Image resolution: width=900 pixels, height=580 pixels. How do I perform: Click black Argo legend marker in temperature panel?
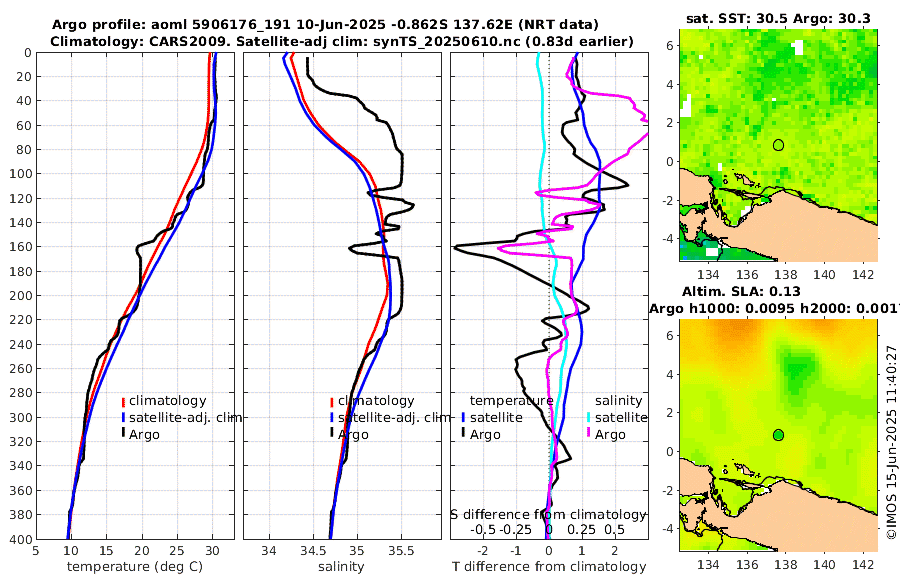pos(123,435)
